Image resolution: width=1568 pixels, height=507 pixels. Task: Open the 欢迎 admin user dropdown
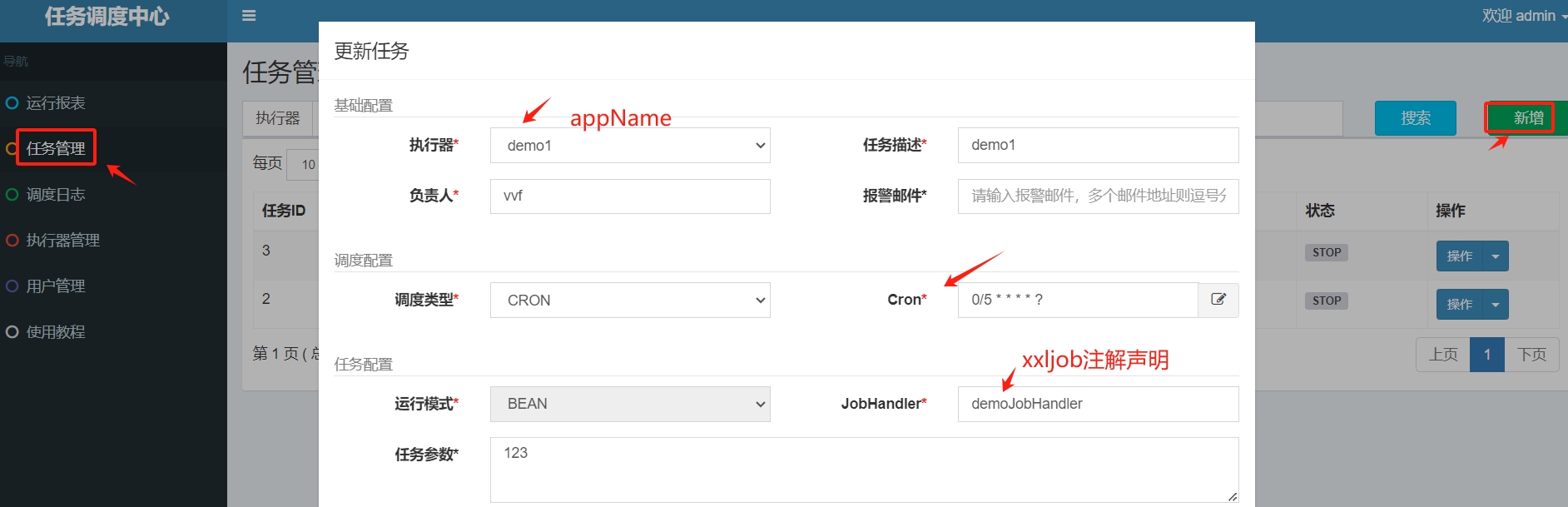coord(1524,16)
